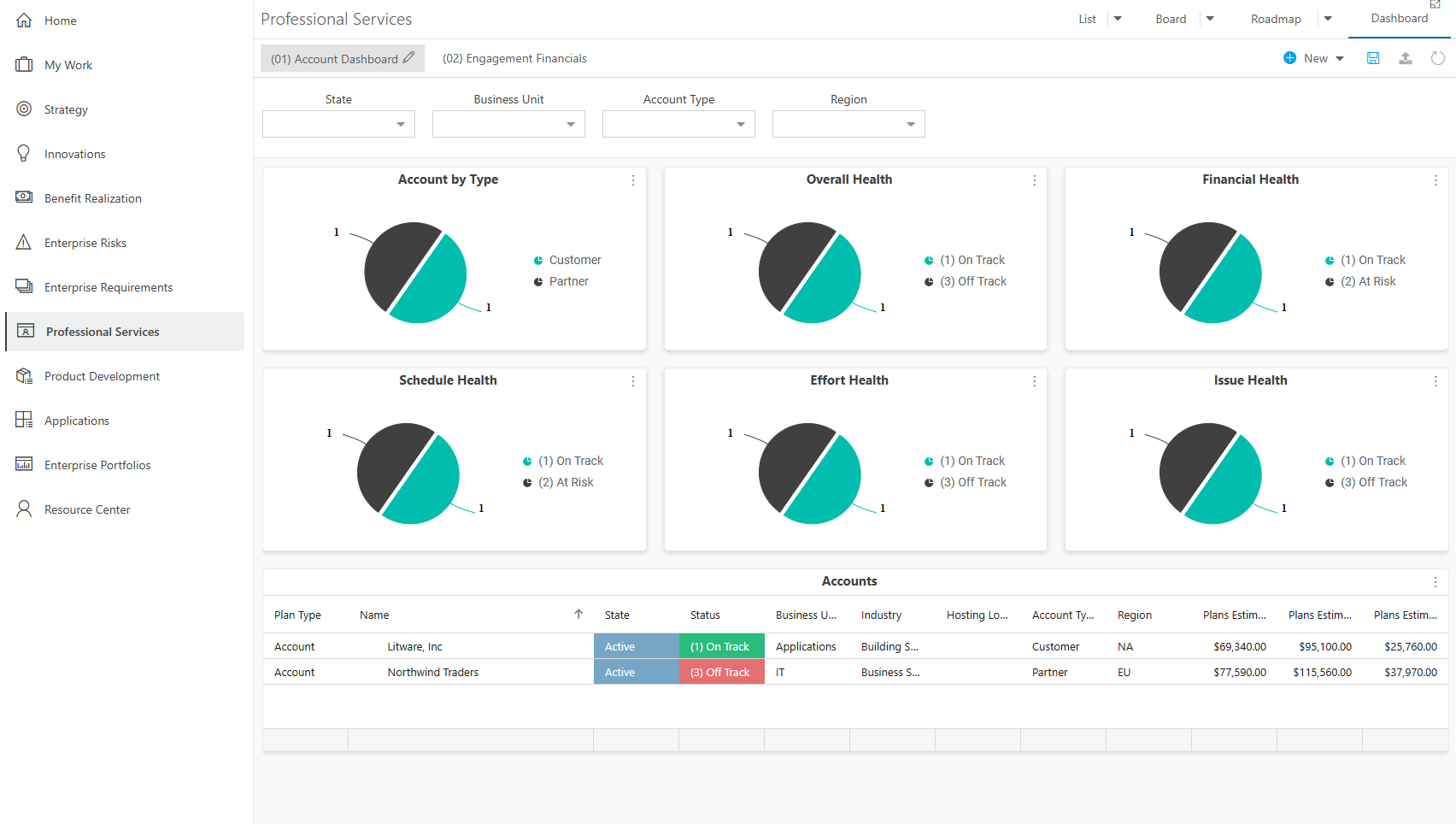Click the New button label
The height and width of the screenshot is (824, 1456).
pos(1316,58)
